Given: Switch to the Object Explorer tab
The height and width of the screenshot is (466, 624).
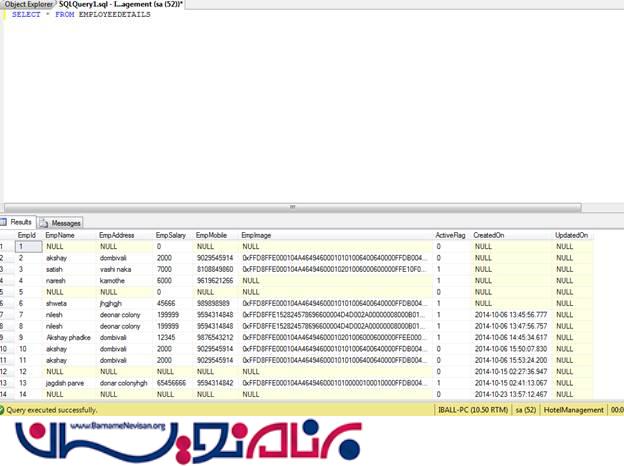Looking at the screenshot, I should pos(28,5).
